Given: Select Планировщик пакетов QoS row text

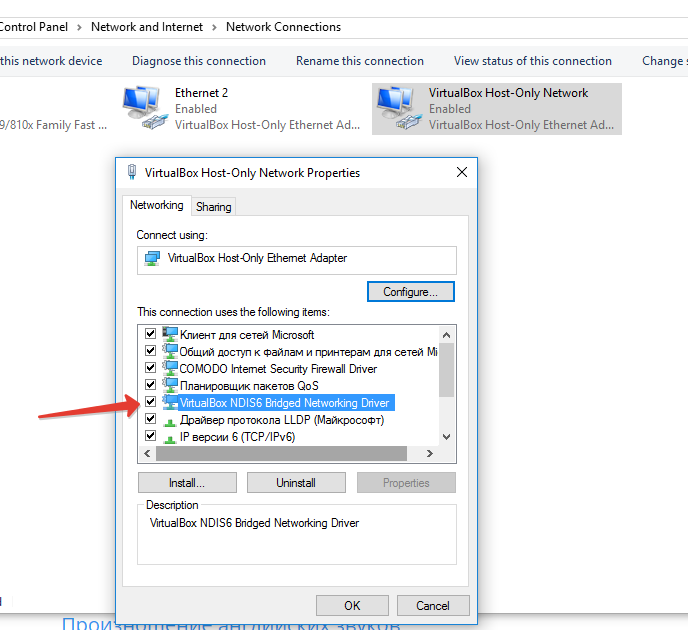Looking at the screenshot, I should click(249, 386).
